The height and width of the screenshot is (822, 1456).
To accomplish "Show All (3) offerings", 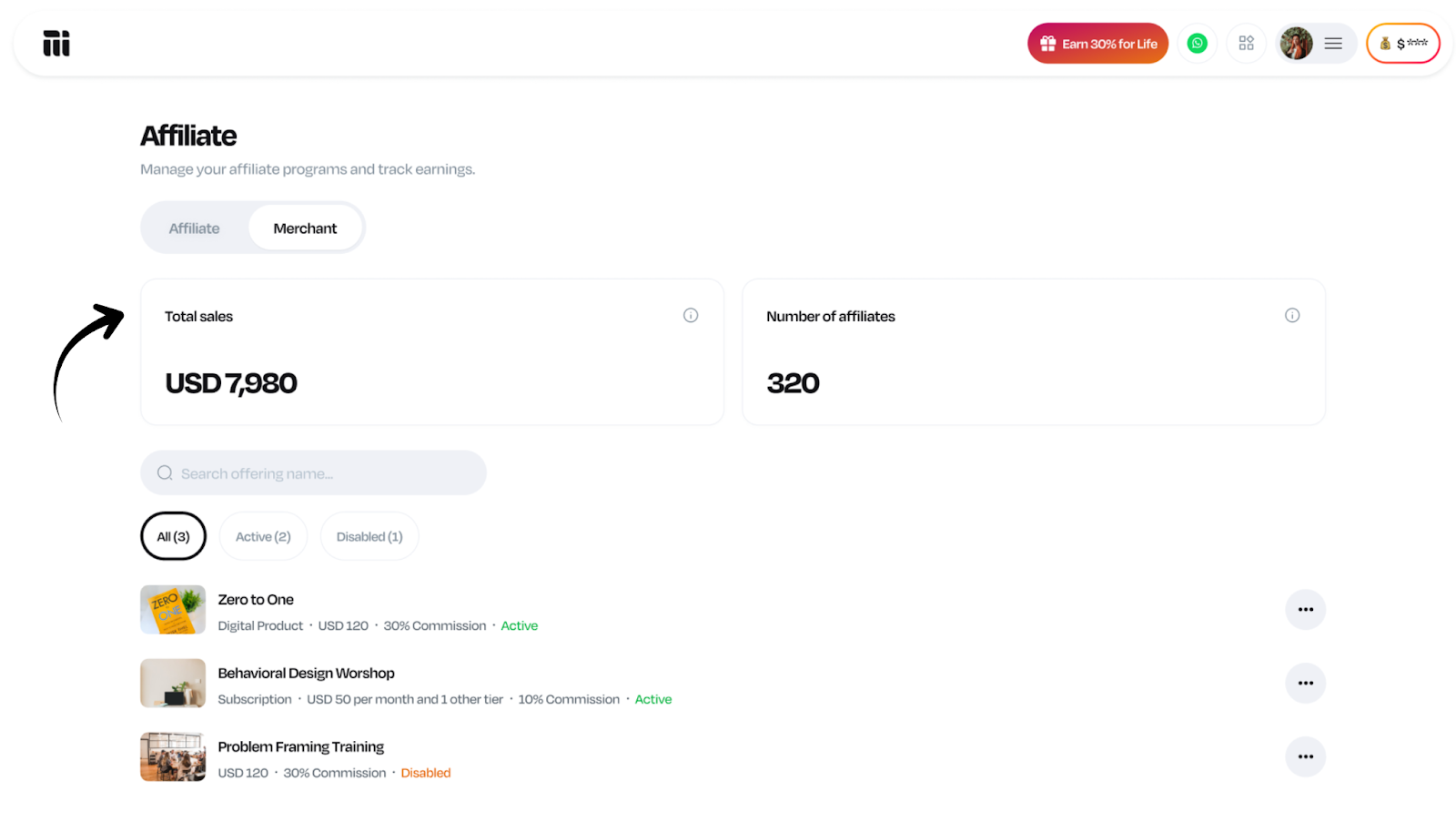I will coord(173,537).
